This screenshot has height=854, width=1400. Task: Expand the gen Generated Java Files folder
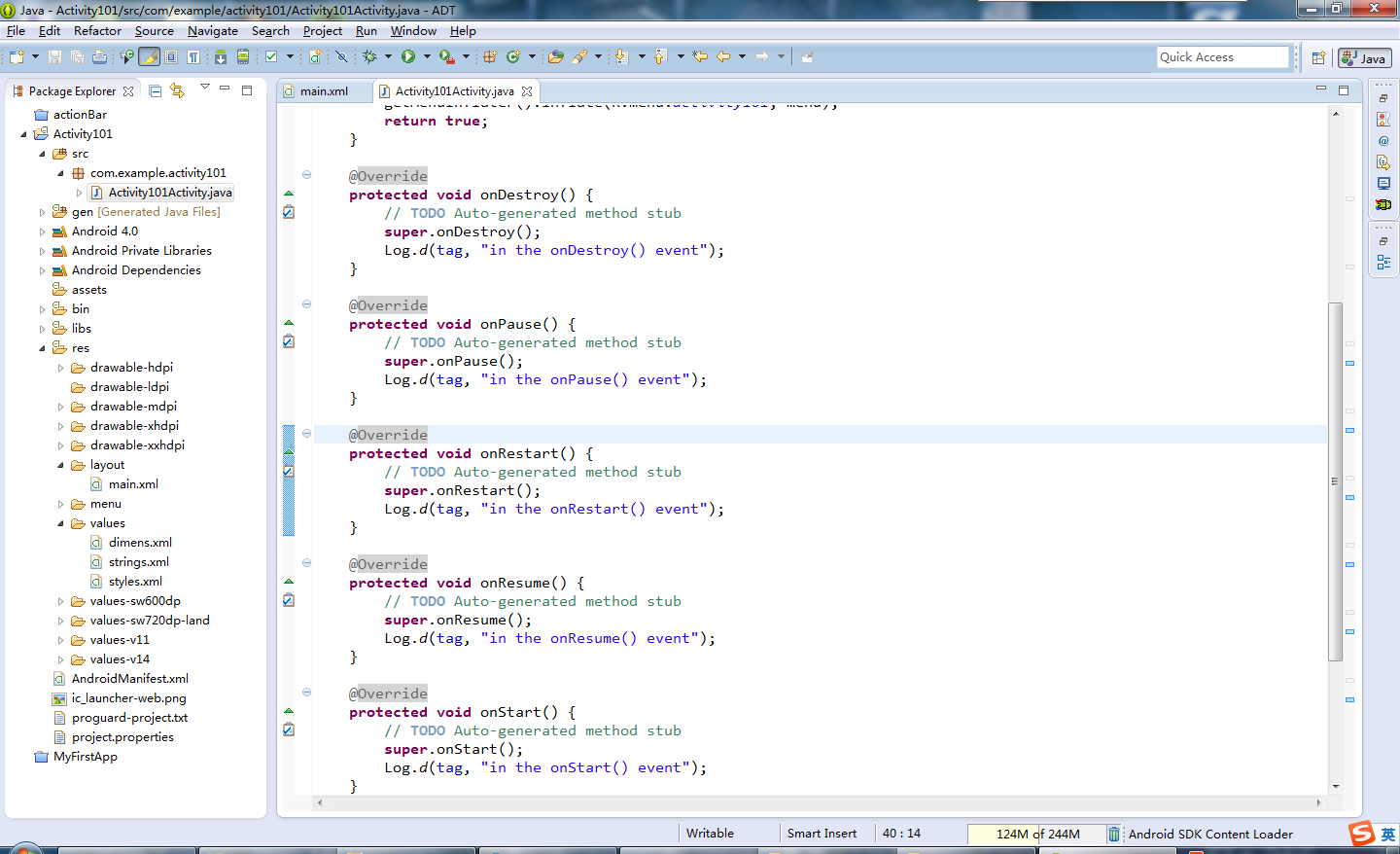[42, 212]
